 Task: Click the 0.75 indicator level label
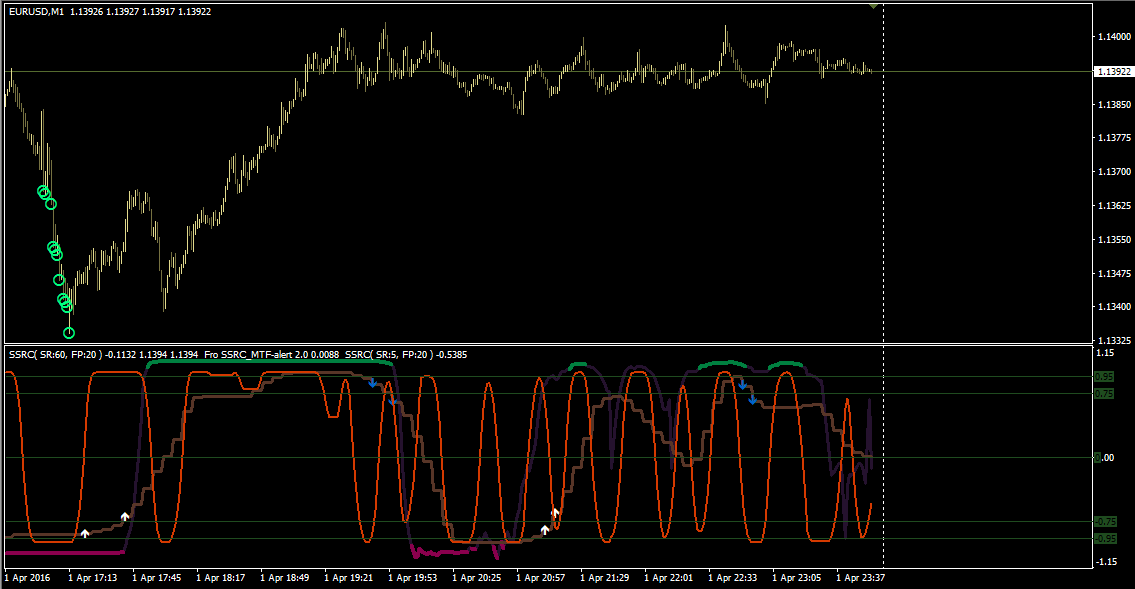point(1105,394)
